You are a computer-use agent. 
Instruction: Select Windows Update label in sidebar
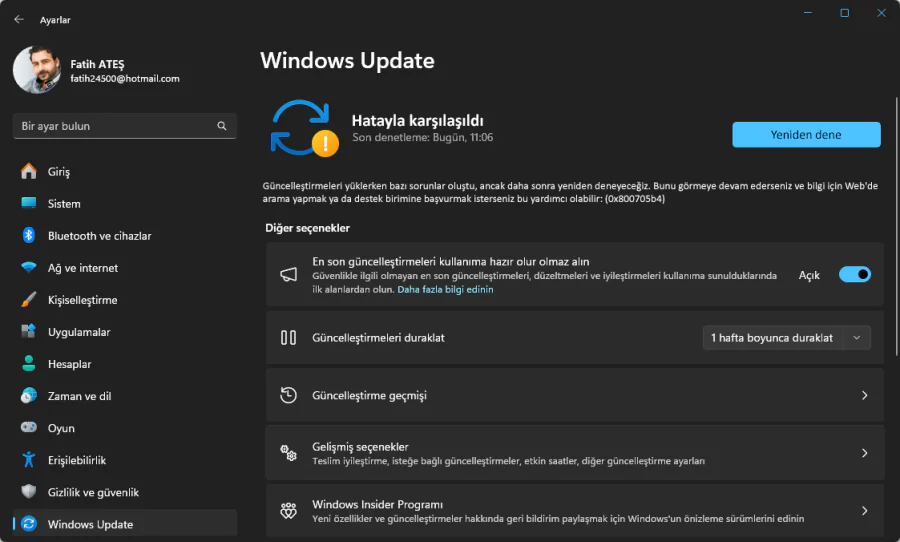tap(90, 524)
